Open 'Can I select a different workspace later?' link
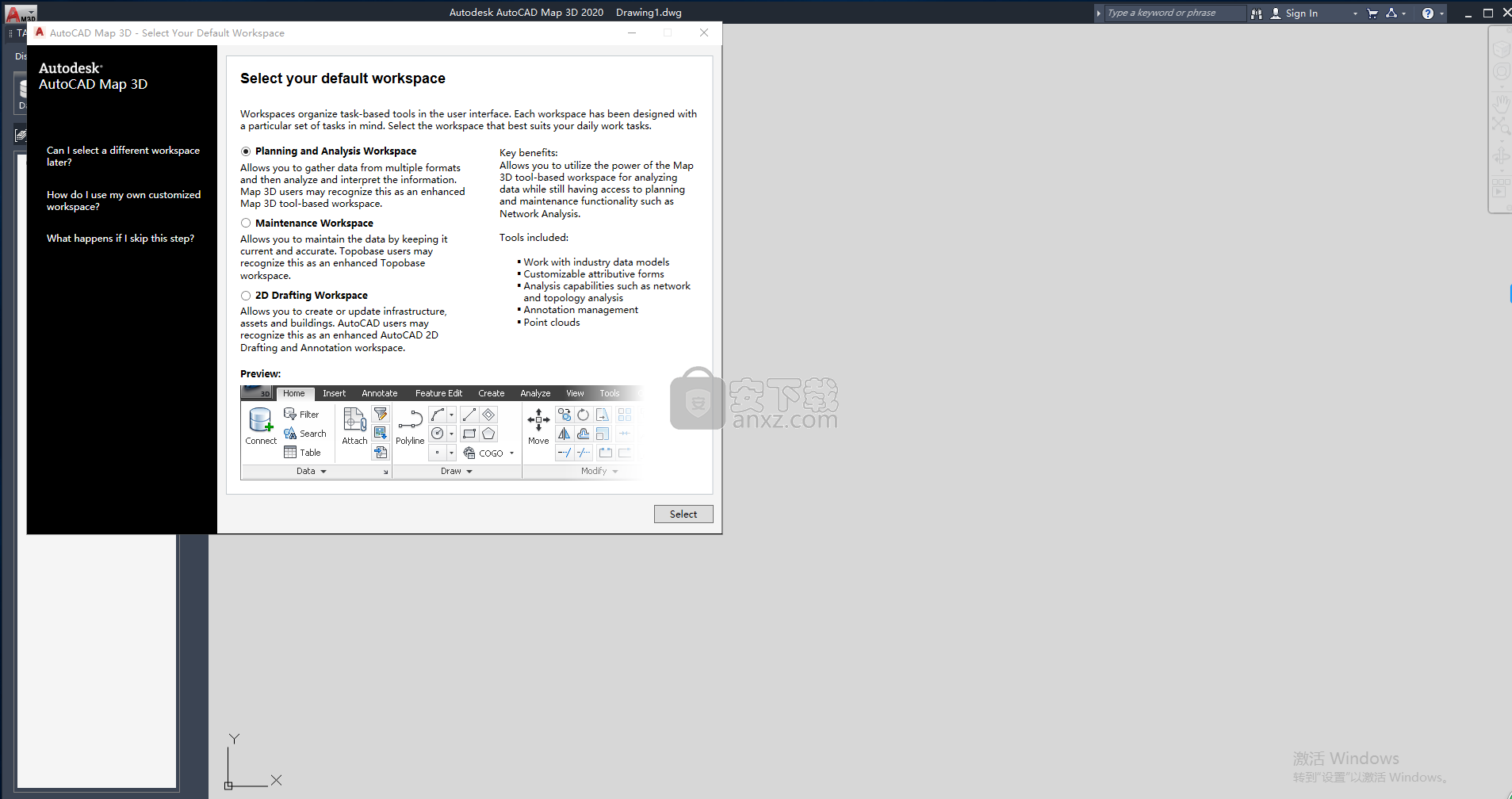Viewport: 1512px width, 799px height. click(123, 156)
